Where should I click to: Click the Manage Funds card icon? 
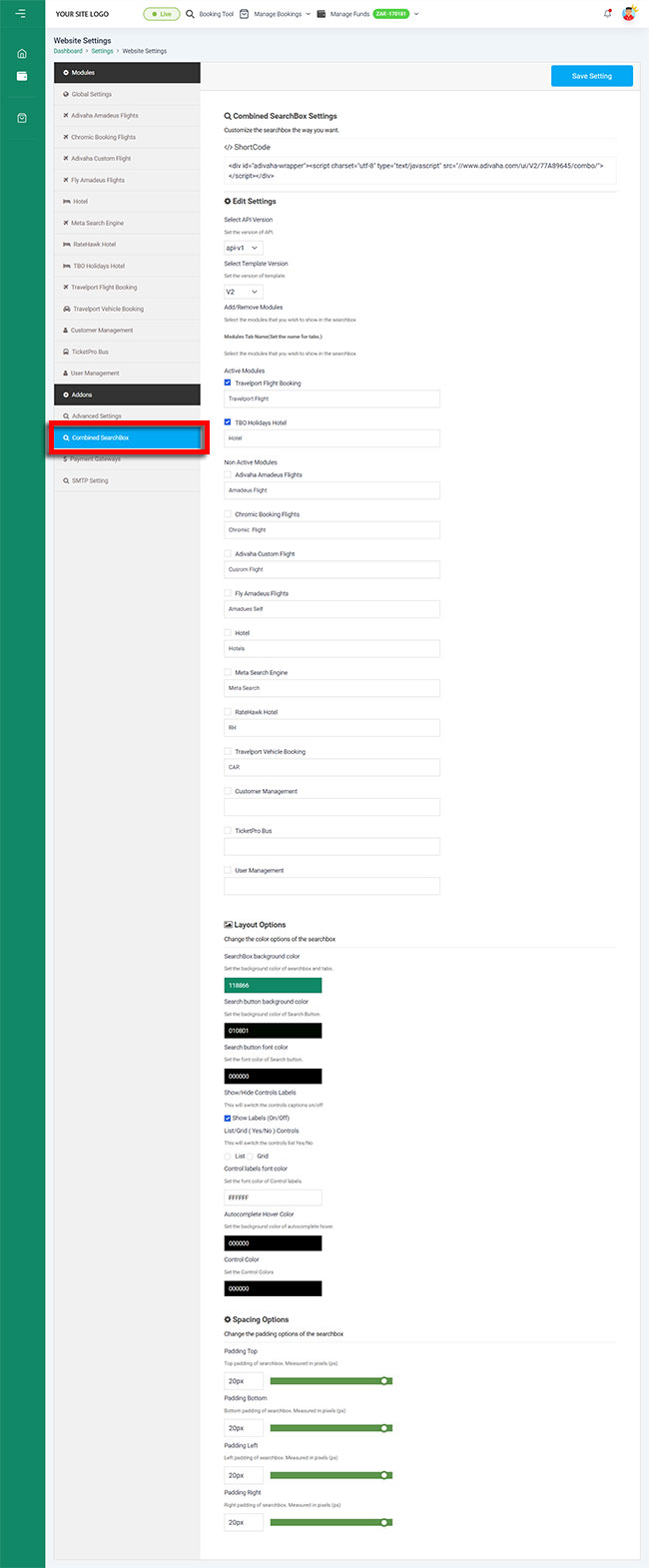tap(321, 14)
